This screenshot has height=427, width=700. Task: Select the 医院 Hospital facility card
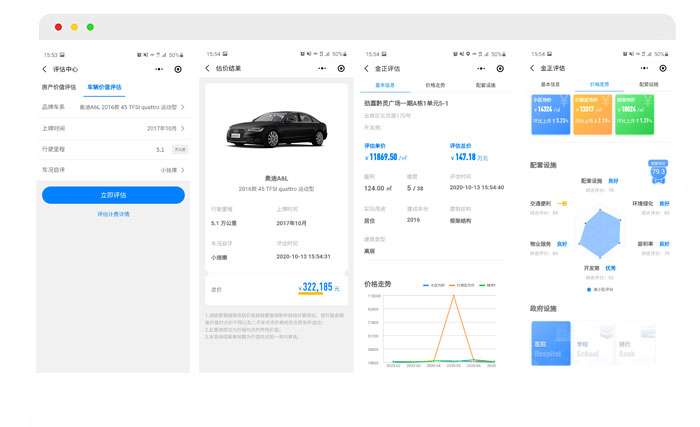point(551,343)
